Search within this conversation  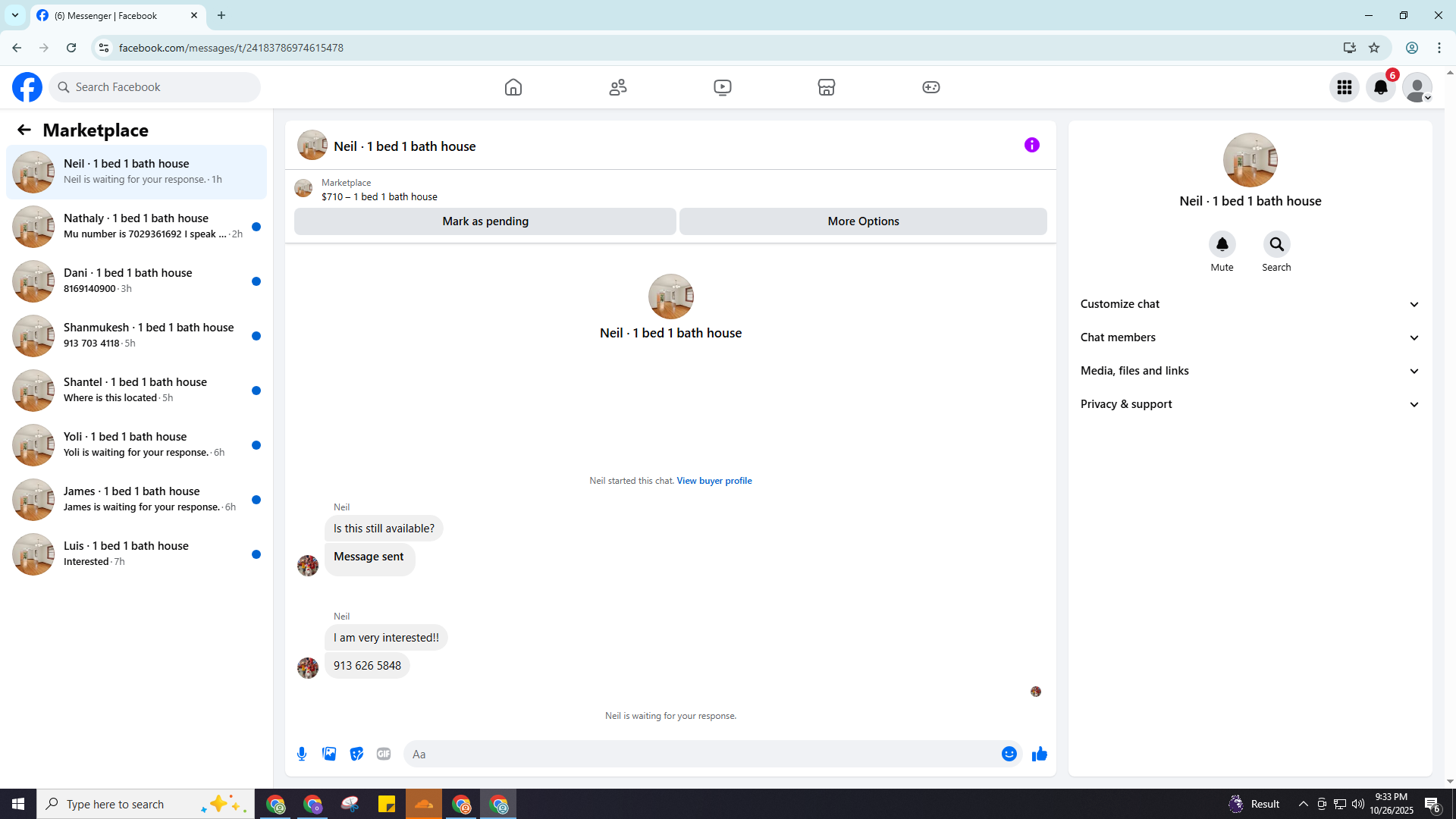pos(1276,245)
